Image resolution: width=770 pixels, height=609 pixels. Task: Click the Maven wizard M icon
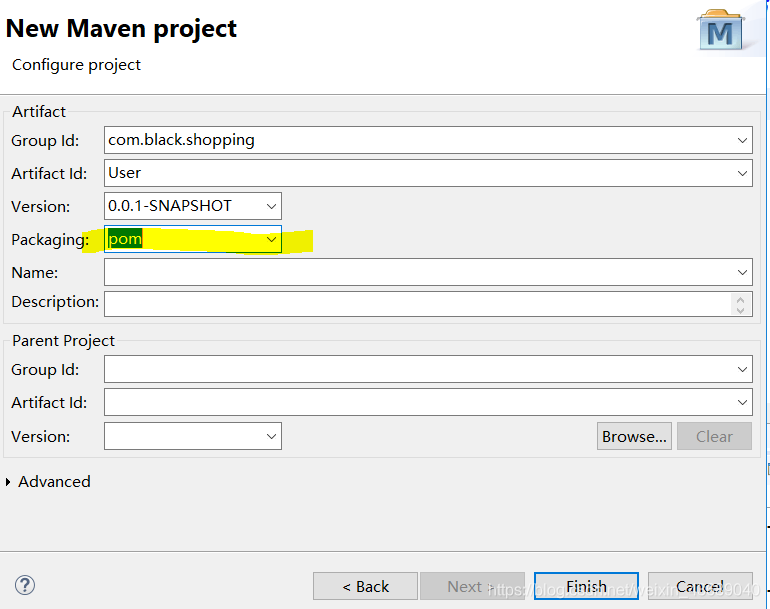pyautogui.click(x=721, y=30)
